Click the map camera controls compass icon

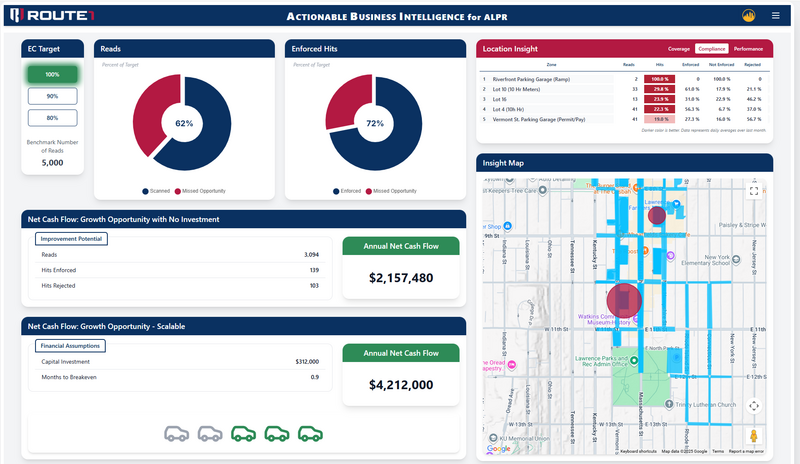pyautogui.click(x=754, y=405)
